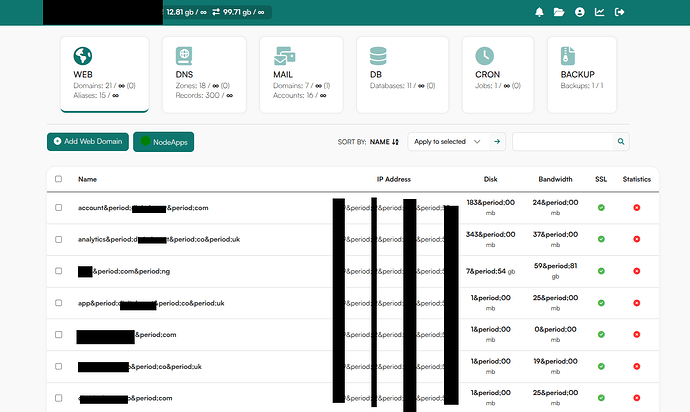This screenshot has width=690, height=412.
Task: Open the notifications bell icon
Action: click(x=539, y=12)
